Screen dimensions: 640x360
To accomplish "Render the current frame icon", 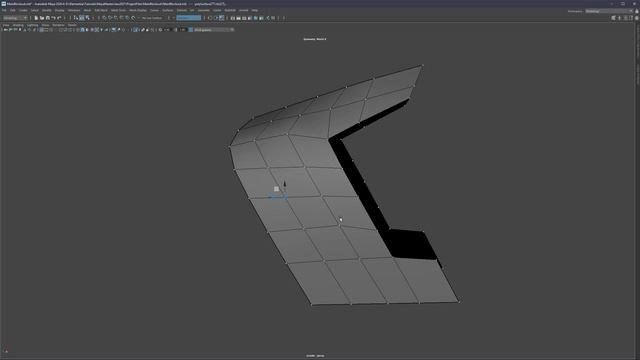I will (x=238, y=18).
